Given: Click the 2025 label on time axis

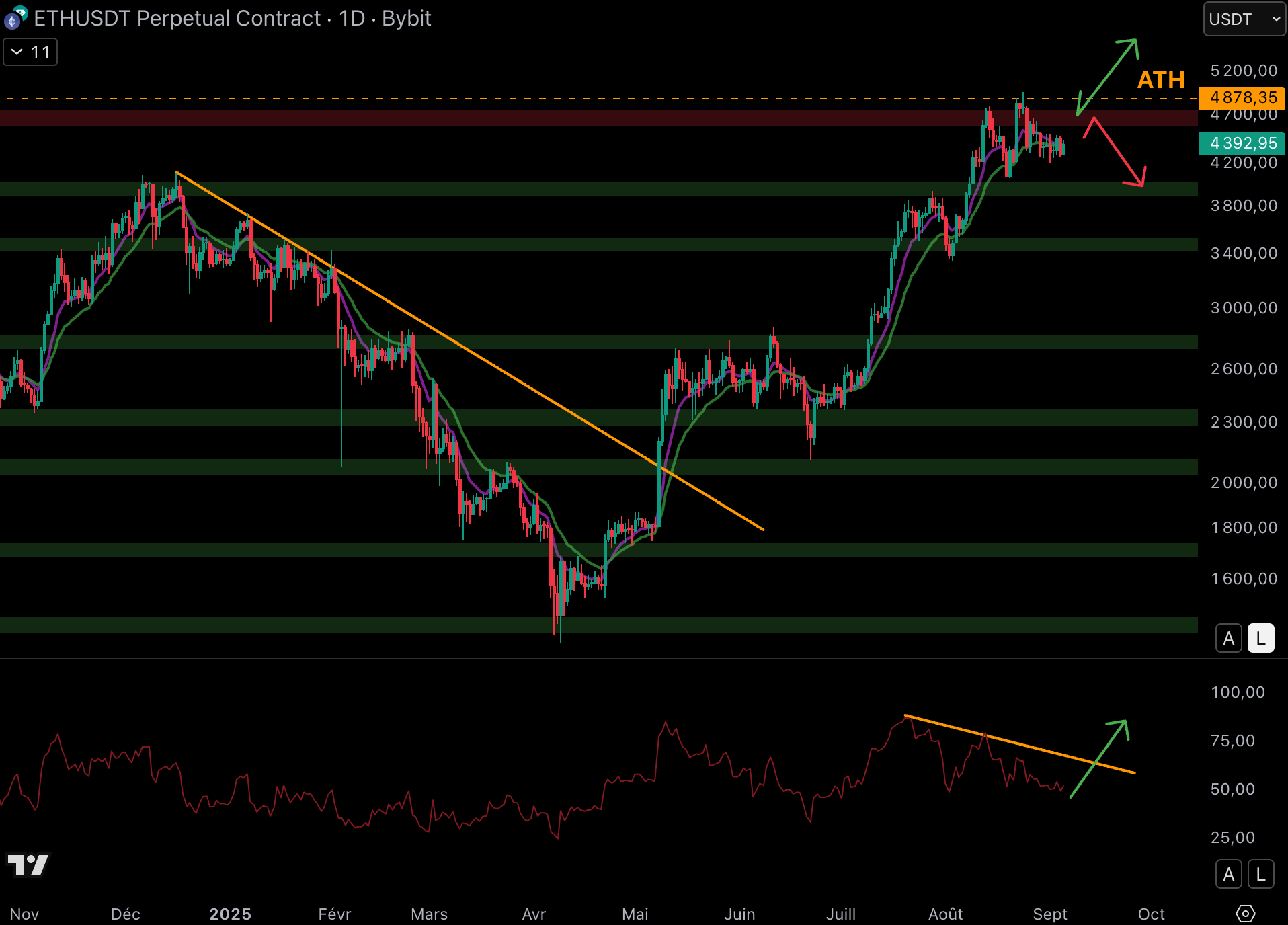Looking at the screenshot, I should [x=230, y=914].
